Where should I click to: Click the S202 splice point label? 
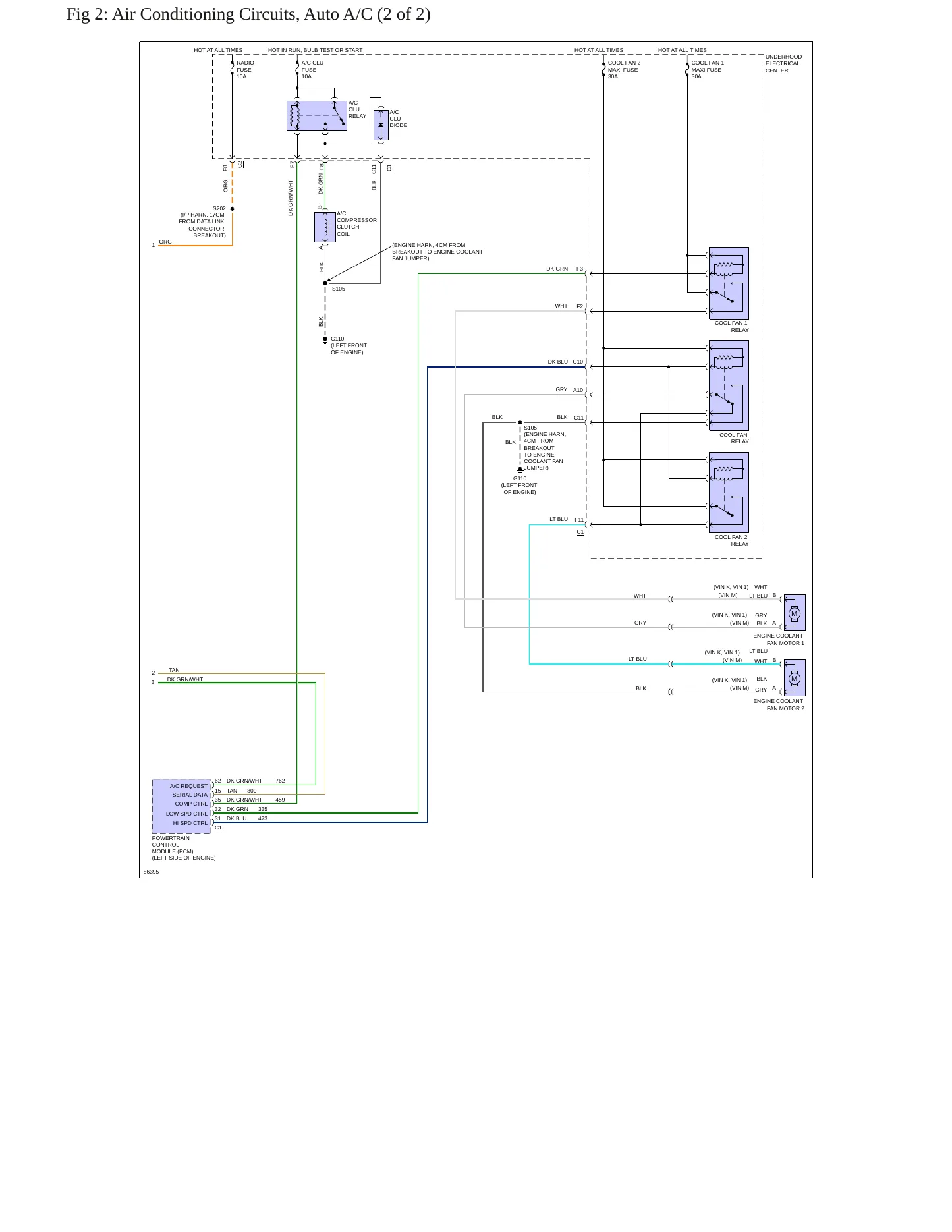tap(219, 208)
